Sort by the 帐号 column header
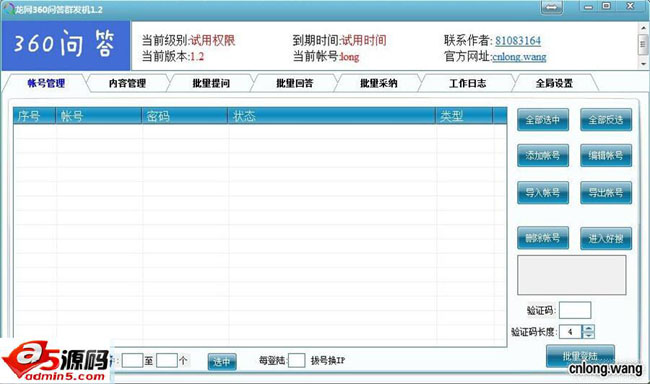The width and height of the screenshot is (650, 384). (x=99, y=116)
